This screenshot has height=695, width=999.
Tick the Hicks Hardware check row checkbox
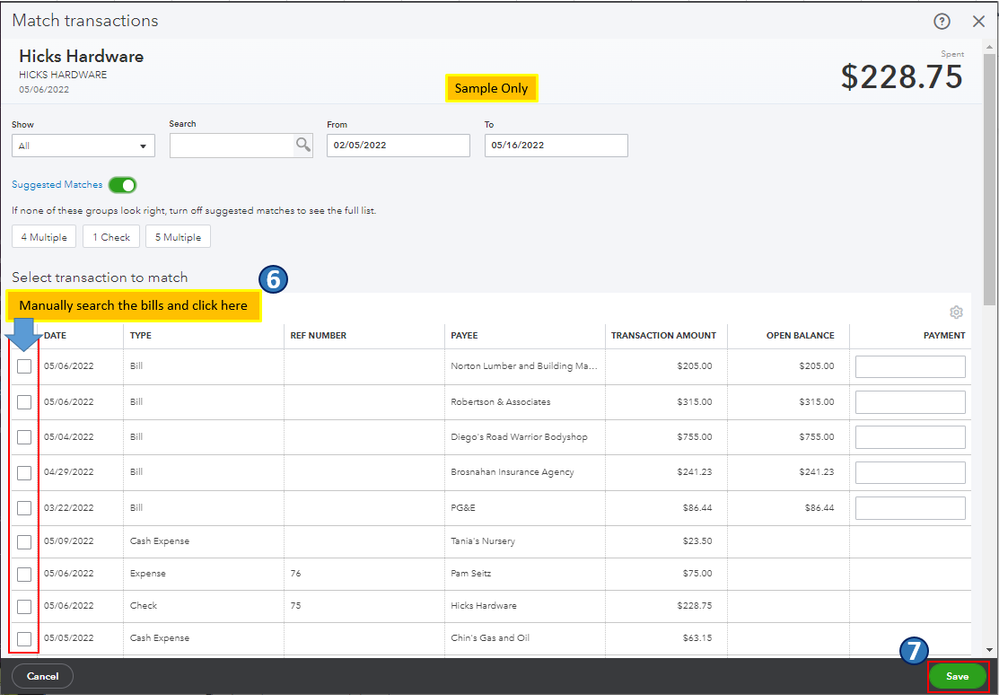(24, 606)
